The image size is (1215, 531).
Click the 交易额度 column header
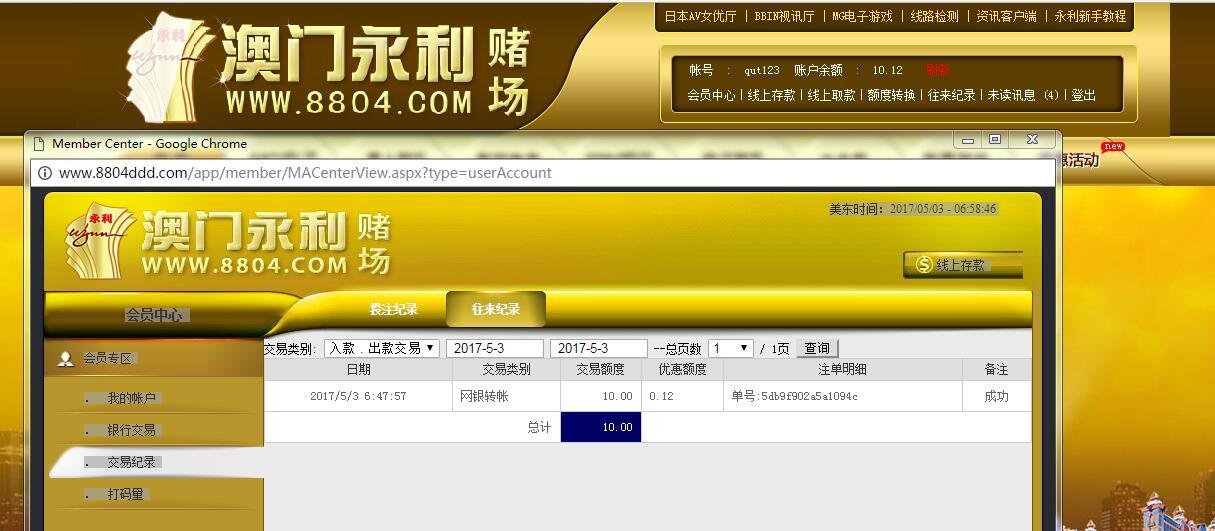click(x=600, y=369)
